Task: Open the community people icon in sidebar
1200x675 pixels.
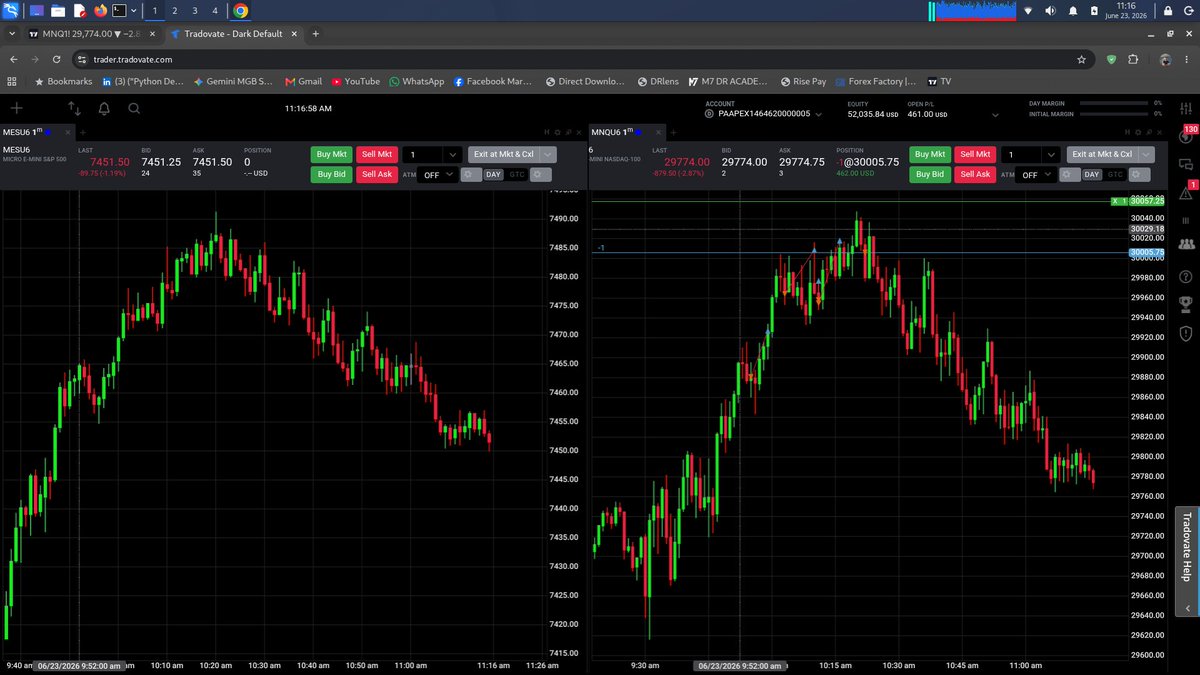Action: click(x=1186, y=244)
